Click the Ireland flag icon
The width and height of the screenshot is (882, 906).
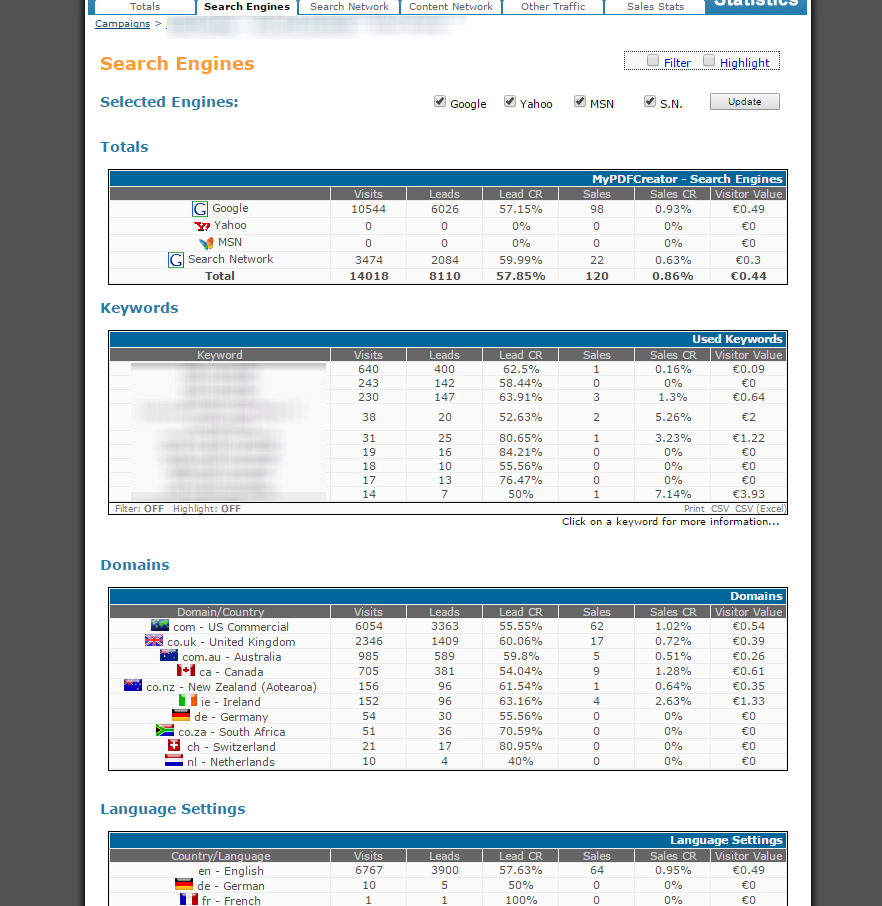187,701
